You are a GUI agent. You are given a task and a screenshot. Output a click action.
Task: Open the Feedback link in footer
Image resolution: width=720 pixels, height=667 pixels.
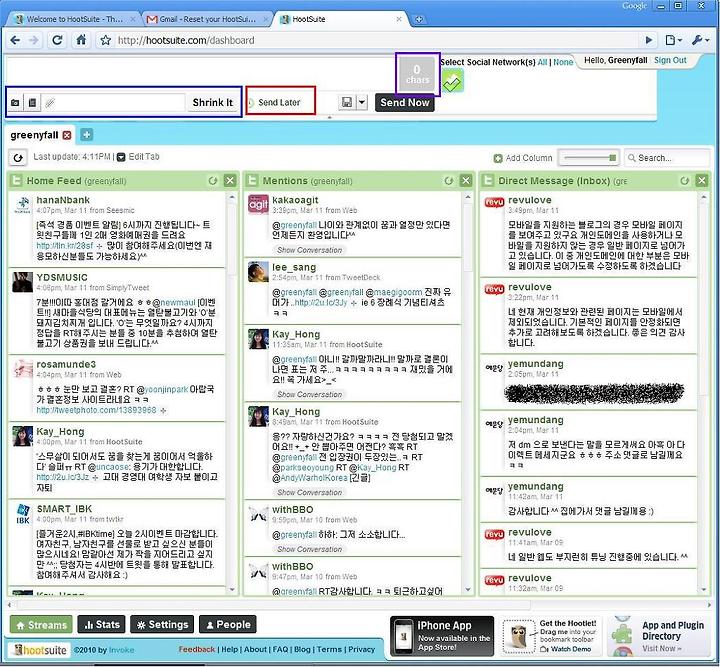coord(197,649)
